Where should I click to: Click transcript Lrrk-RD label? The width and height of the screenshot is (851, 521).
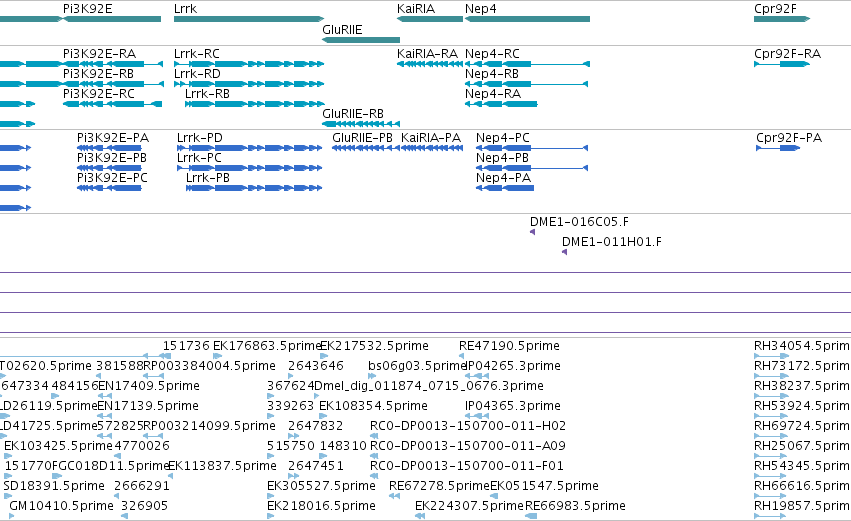[198, 74]
